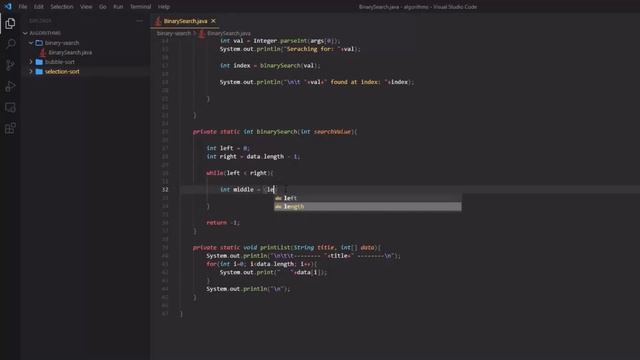
Task: Open the Source Control view
Action: [10, 65]
